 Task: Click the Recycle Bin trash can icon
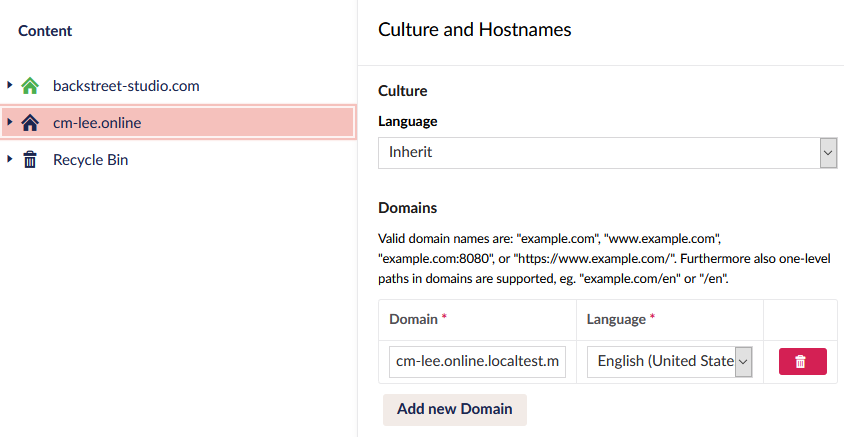tap(30, 160)
